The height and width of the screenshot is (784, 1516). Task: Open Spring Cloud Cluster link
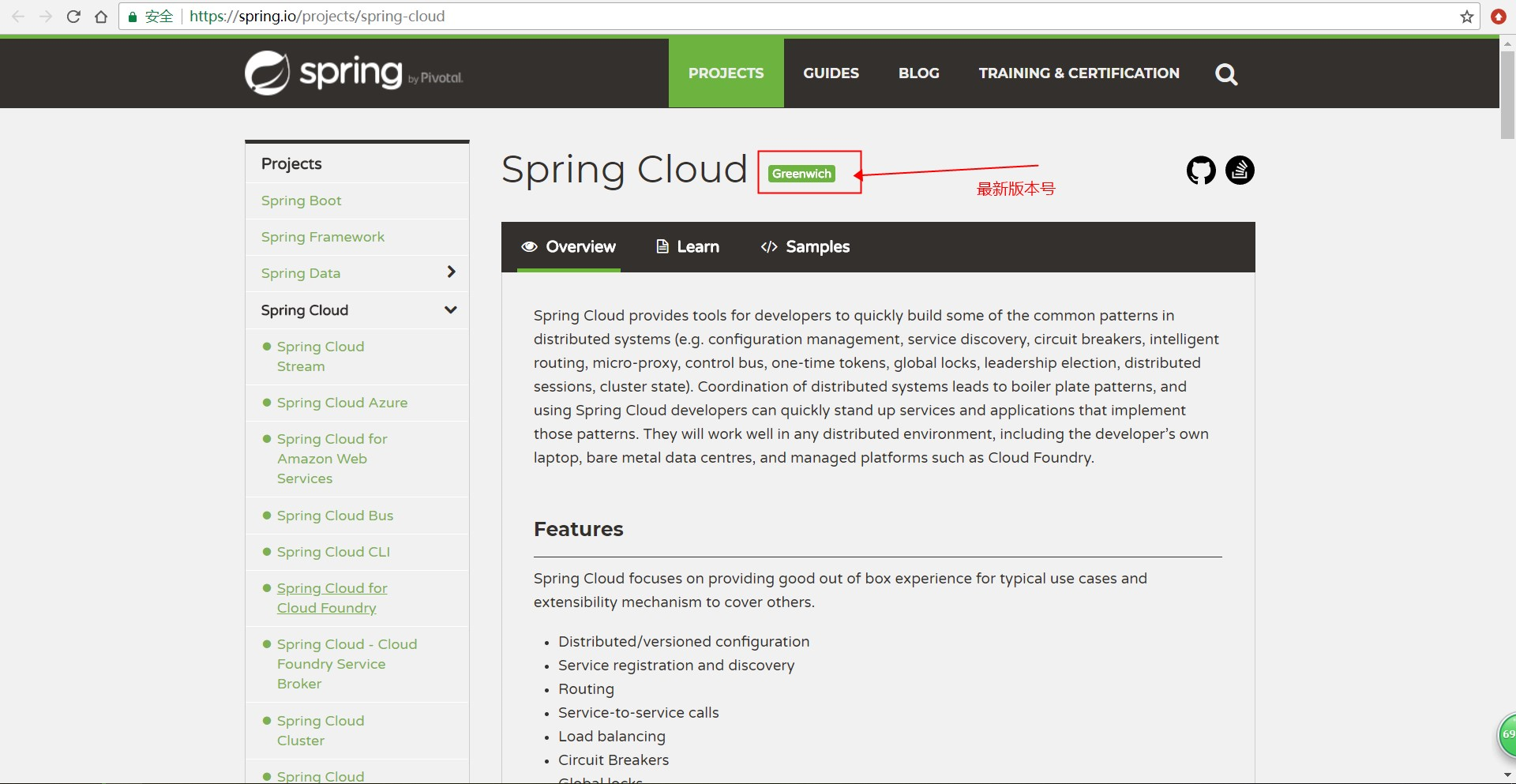coord(321,730)
